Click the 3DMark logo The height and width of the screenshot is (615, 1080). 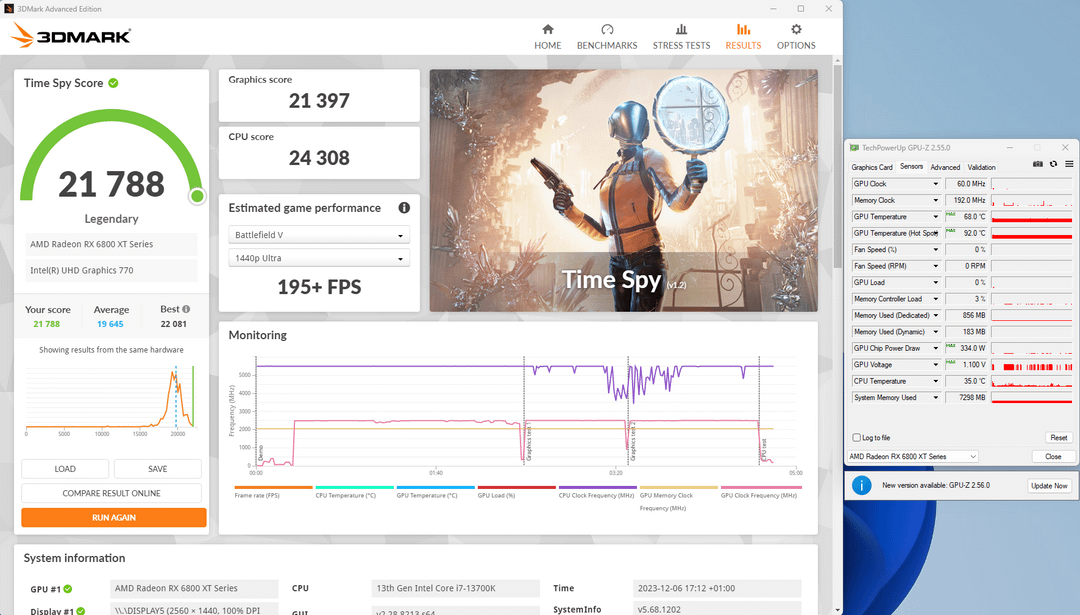pyautogui.click(x=71, y=35)
